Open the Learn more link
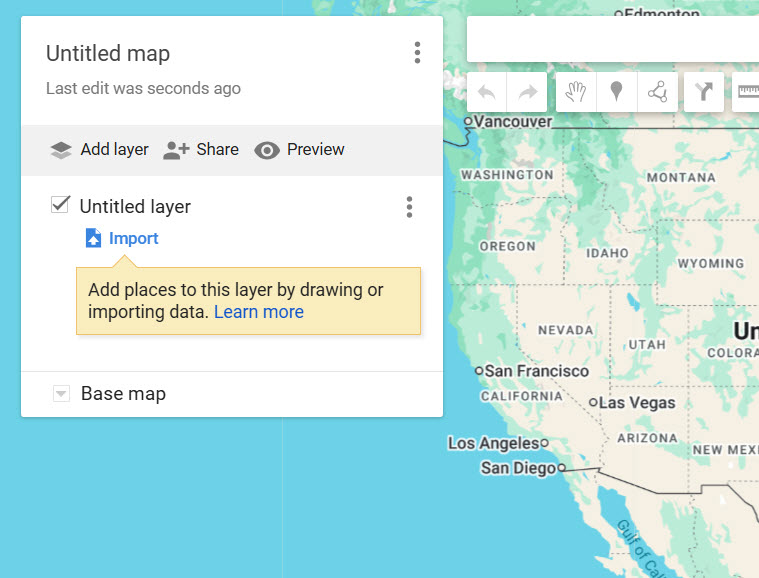 pos(259,312)
